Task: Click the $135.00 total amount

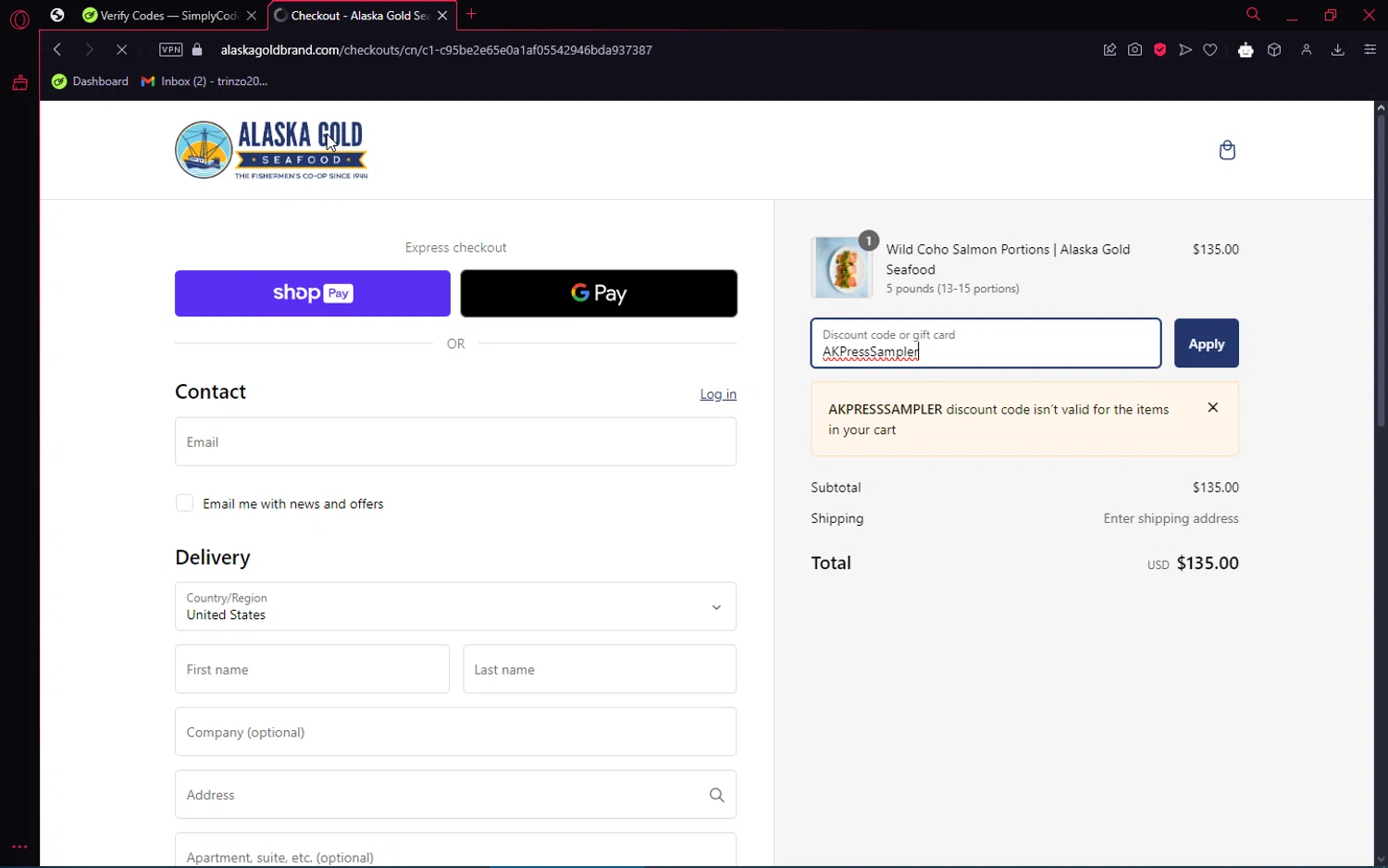Action: tap(1208, 563)
